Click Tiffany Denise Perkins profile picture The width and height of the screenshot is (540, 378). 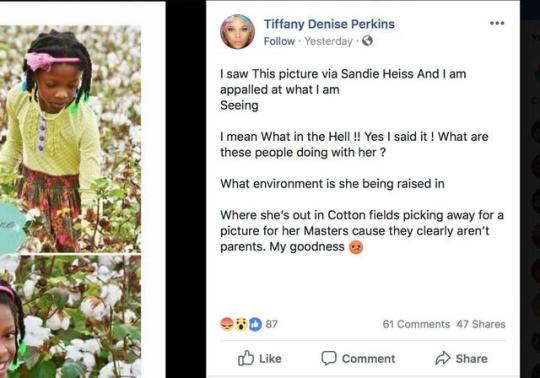(237, 31)
